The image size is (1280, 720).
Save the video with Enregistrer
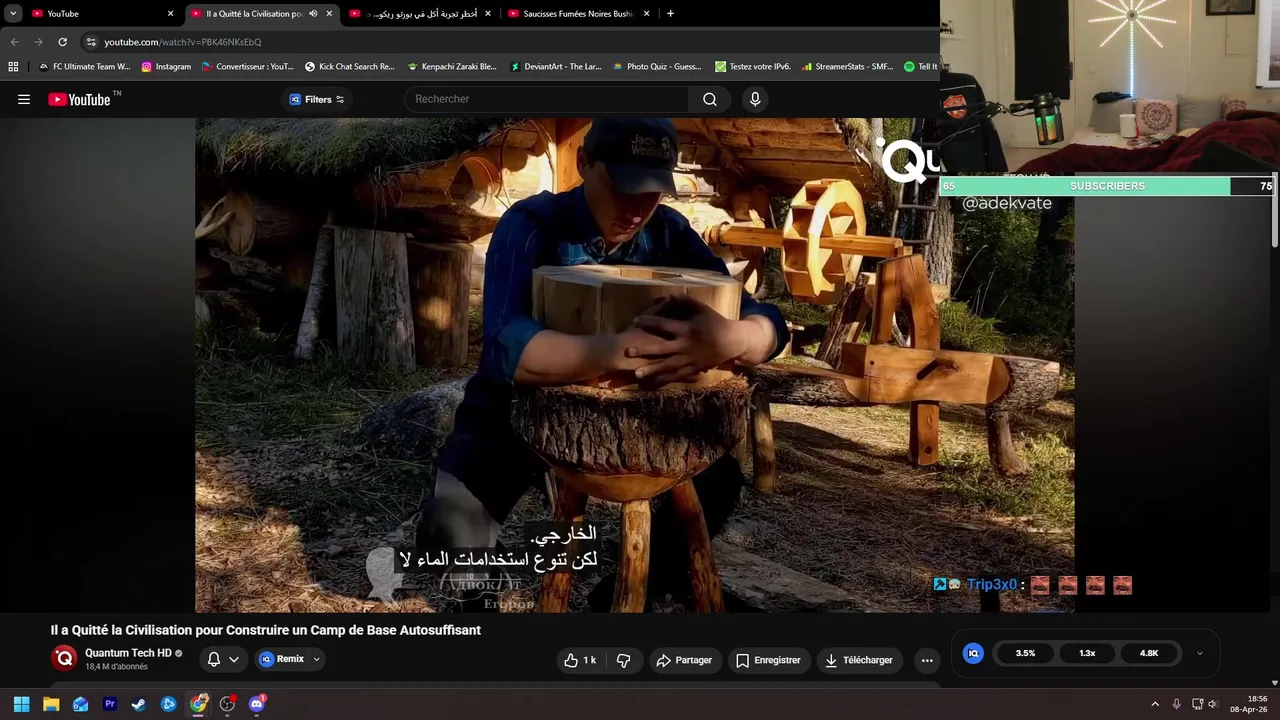[768, 660]
